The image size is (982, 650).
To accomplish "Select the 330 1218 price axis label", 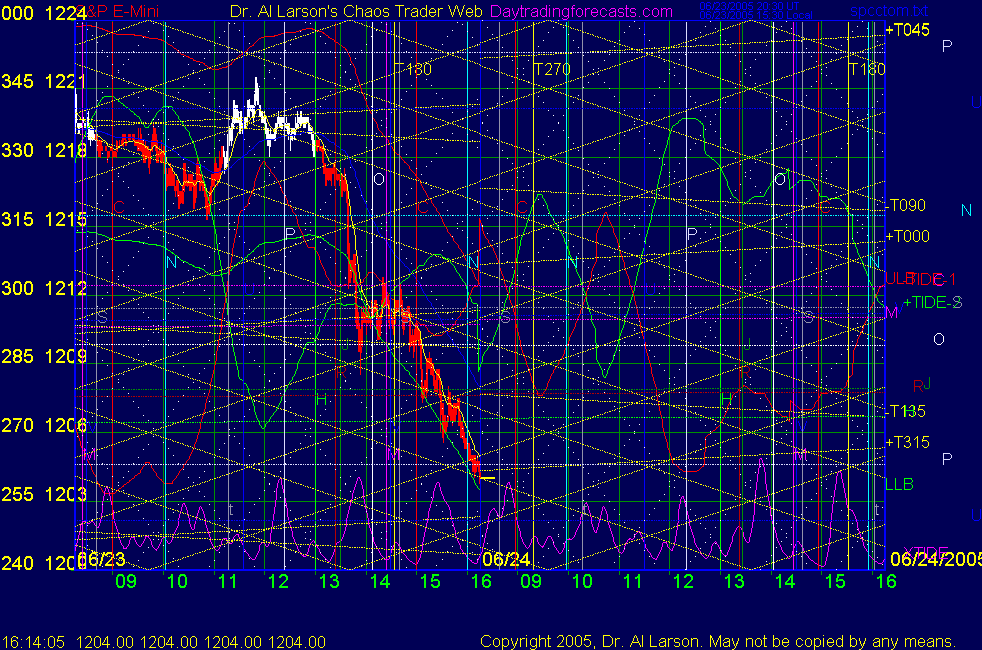I will click(43, 150).
